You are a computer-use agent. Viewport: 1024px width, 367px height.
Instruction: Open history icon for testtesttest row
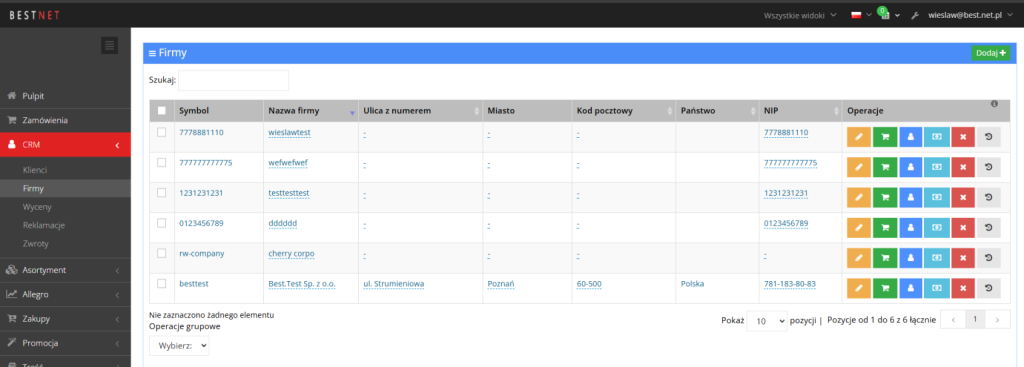(x=988, y=197)
